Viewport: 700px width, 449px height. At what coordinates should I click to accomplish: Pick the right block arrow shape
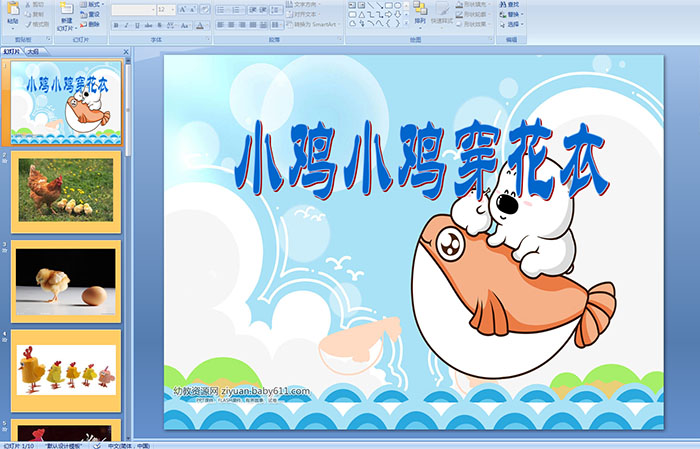tap(388, 15)
